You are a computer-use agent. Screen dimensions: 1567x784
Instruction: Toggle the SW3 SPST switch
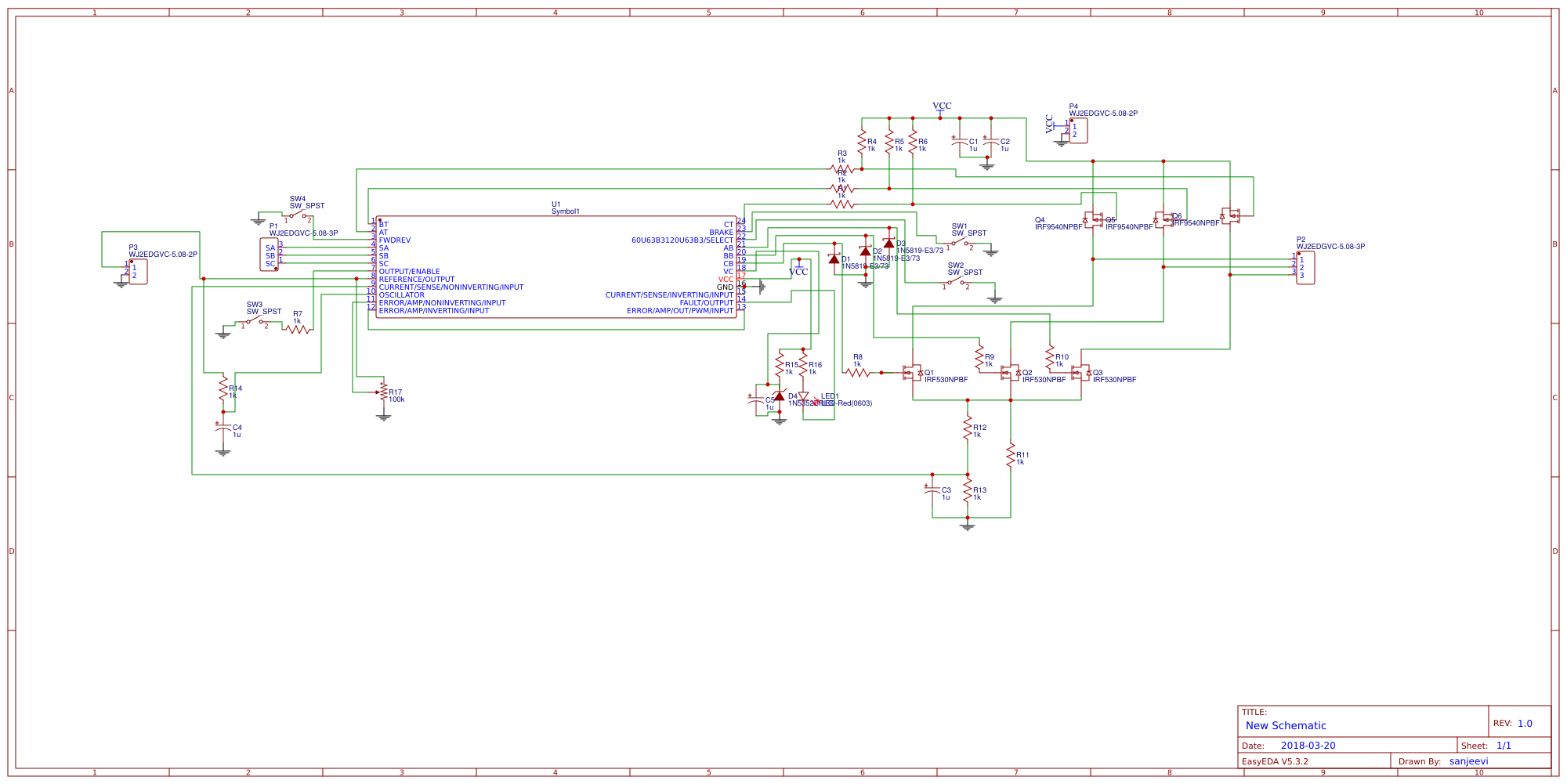click(253, 320)
